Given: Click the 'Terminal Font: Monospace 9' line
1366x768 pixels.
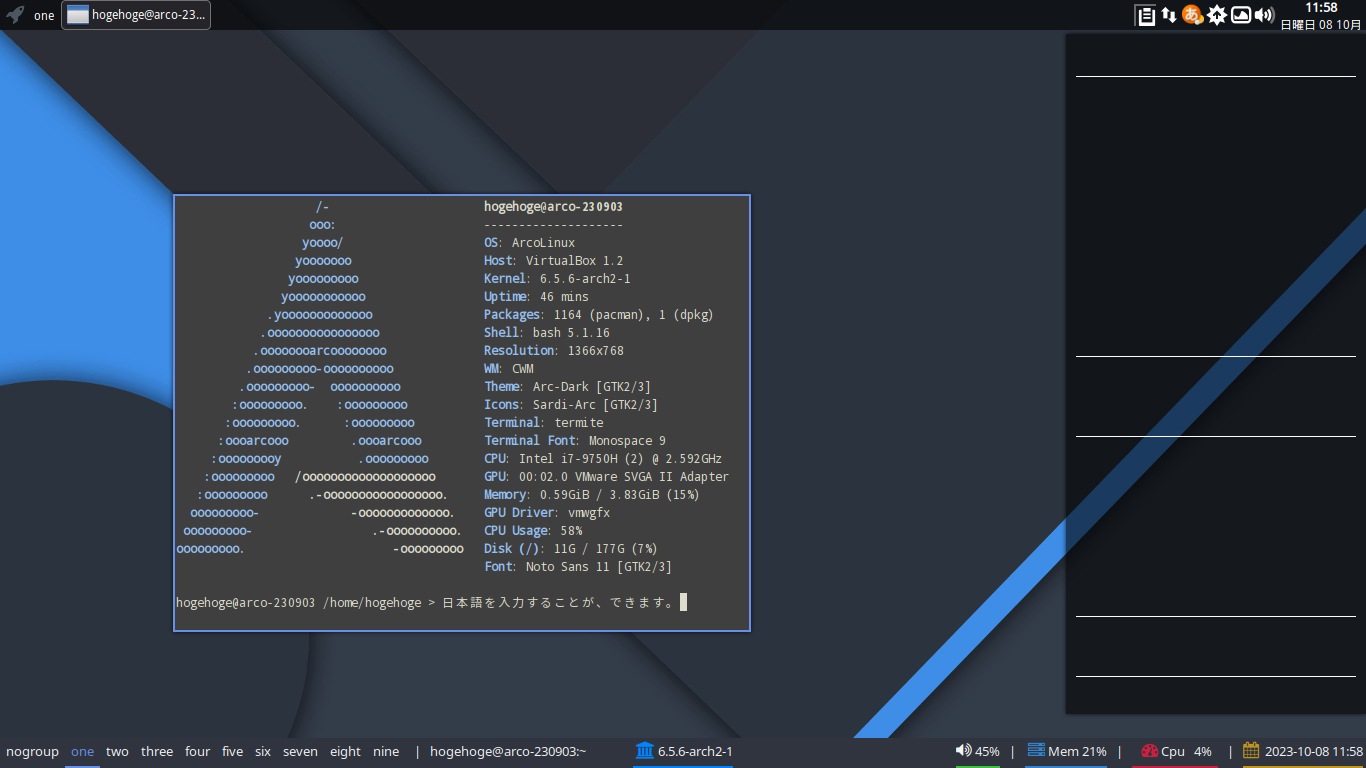Looking at the screenshot, I should [575, 441].
